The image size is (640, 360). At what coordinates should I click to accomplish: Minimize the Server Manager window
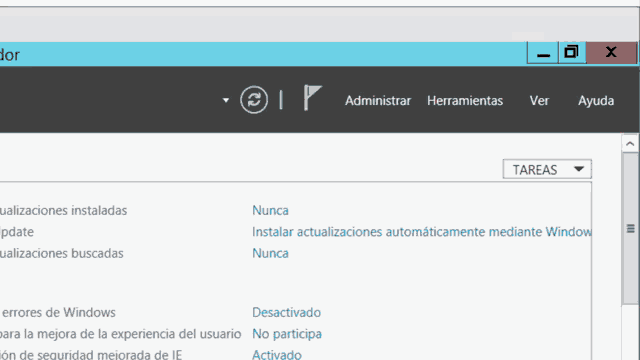(543, 53)
